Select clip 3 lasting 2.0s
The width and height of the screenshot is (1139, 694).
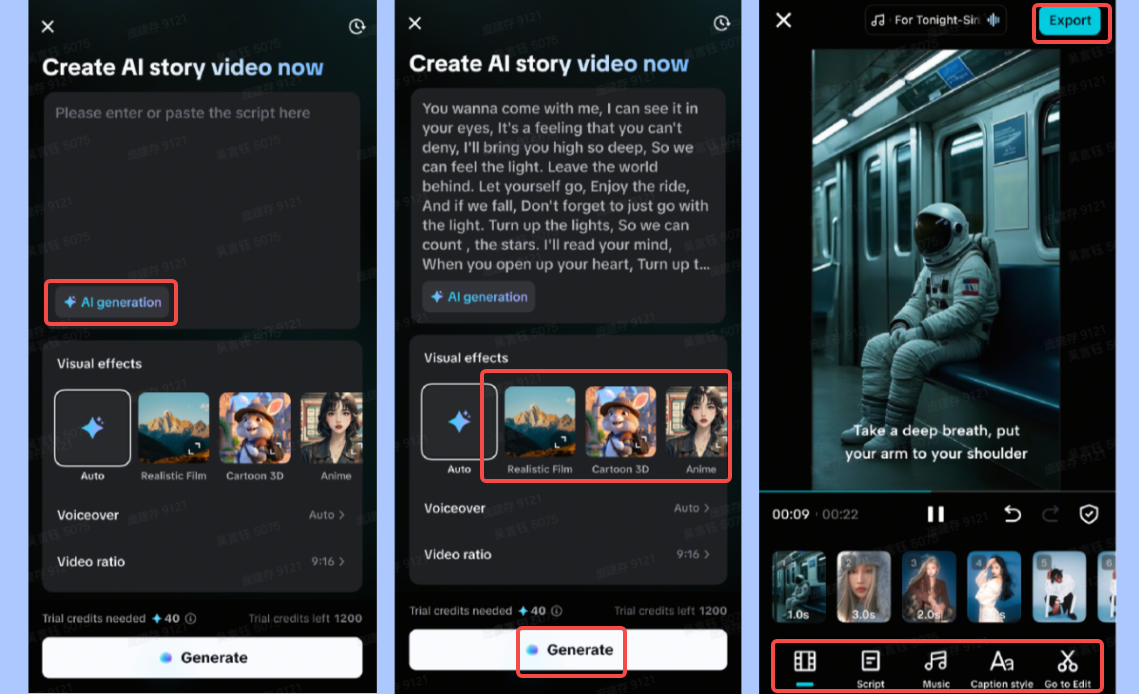[x=929, y=587]
